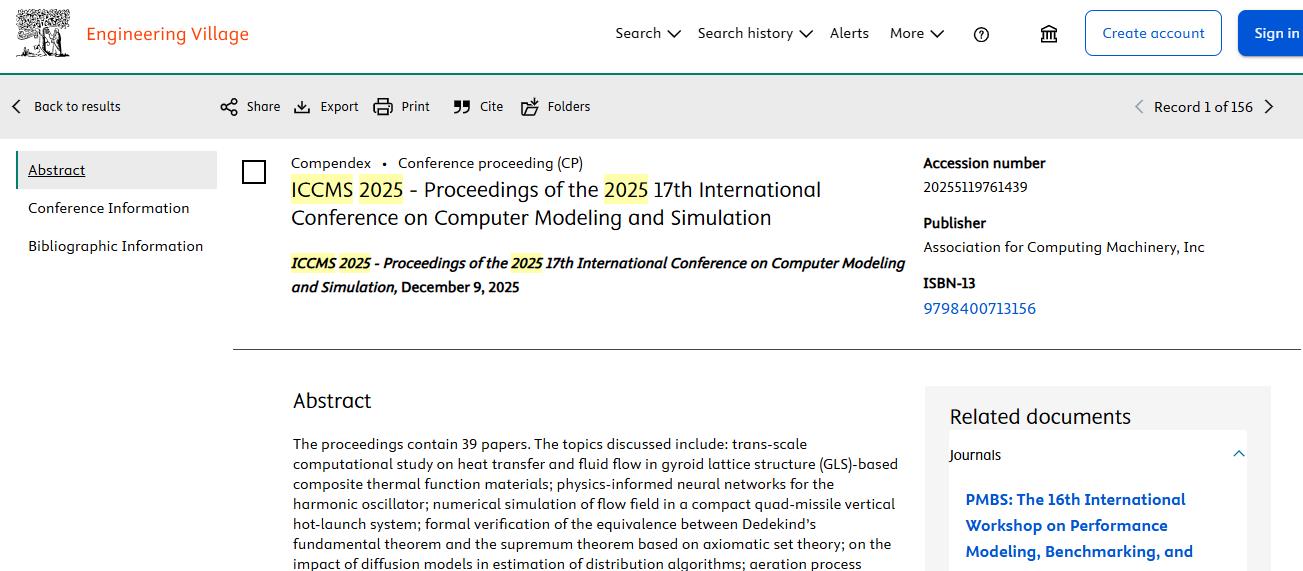This screenshot has width=1303, height=571.
Task: Open the More dropdown menu
Action: coord(916,33)
